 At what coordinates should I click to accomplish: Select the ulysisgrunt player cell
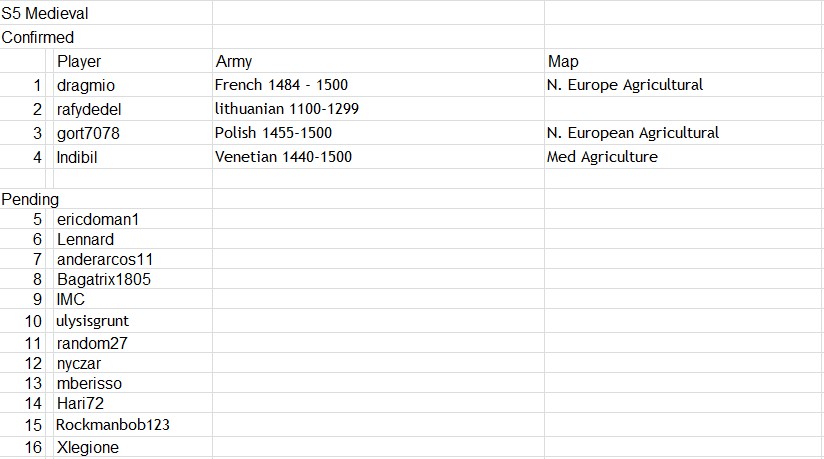pyautogui.click(x=133, y=320)
